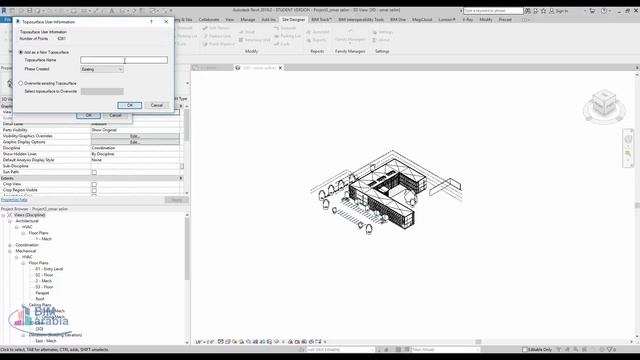Toggle the Crop Region Visible checkbox
Viewport: 640px width, 360px height.
(94, 190)
